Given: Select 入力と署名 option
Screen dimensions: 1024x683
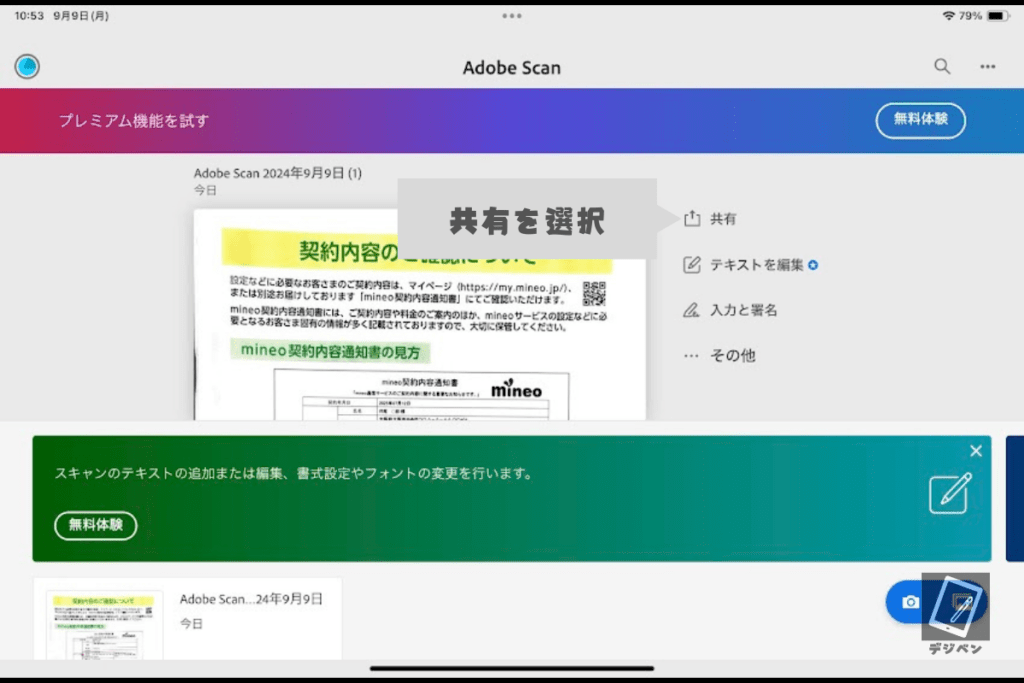Looking at the screenshot, I should (x=743, y=310).
